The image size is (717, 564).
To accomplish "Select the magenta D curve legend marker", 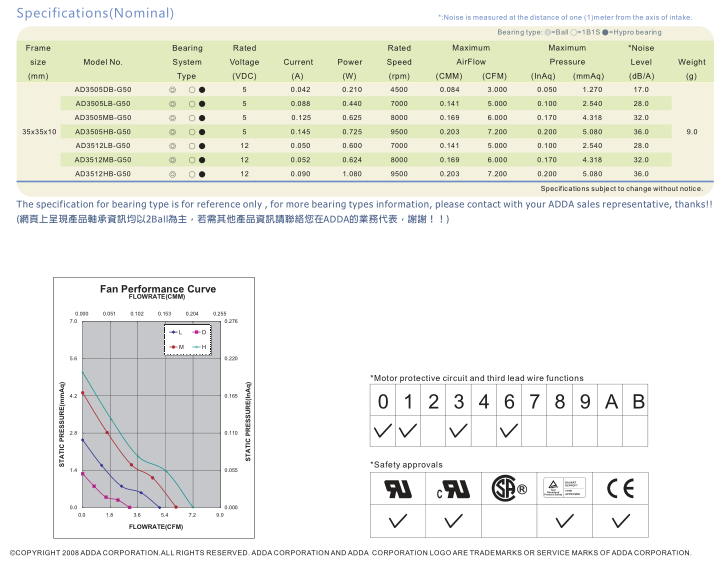I will click(x=197, y=333).
